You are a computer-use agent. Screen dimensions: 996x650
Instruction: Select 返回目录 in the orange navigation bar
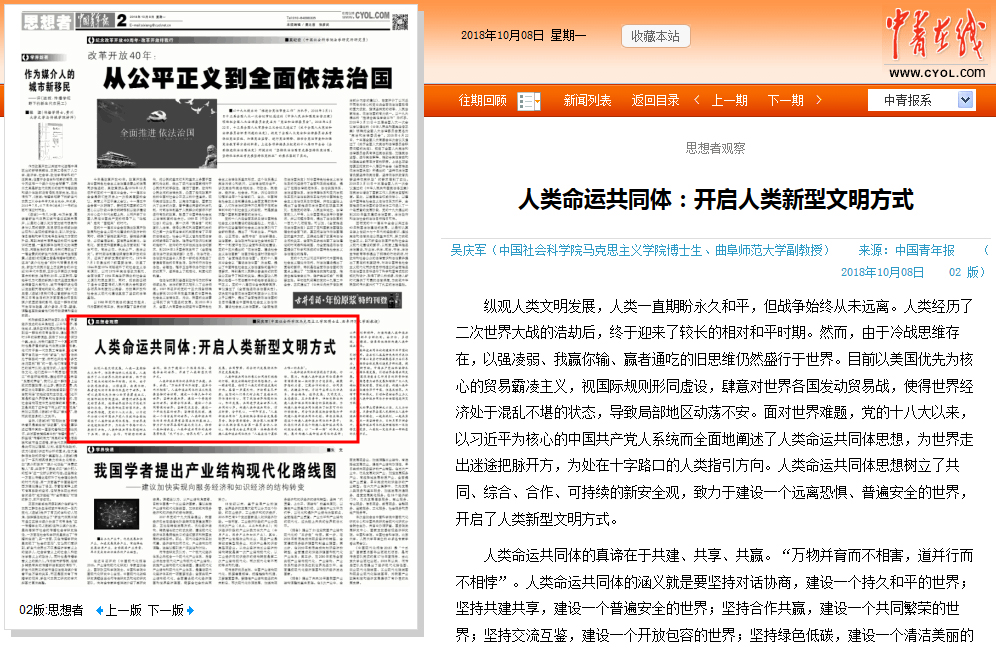click(x=655, y=100)
